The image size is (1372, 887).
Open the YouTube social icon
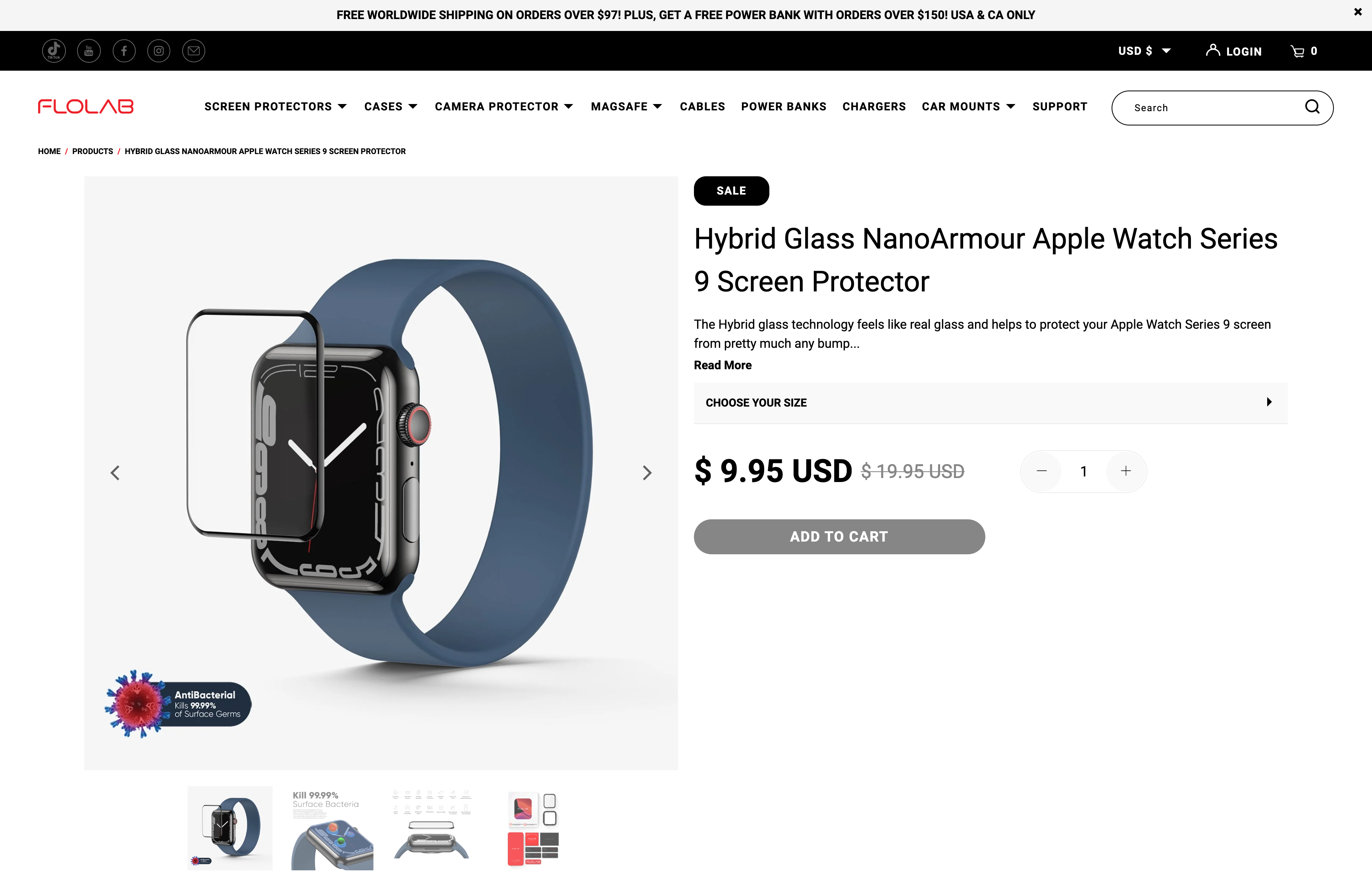tap(89, 51)
